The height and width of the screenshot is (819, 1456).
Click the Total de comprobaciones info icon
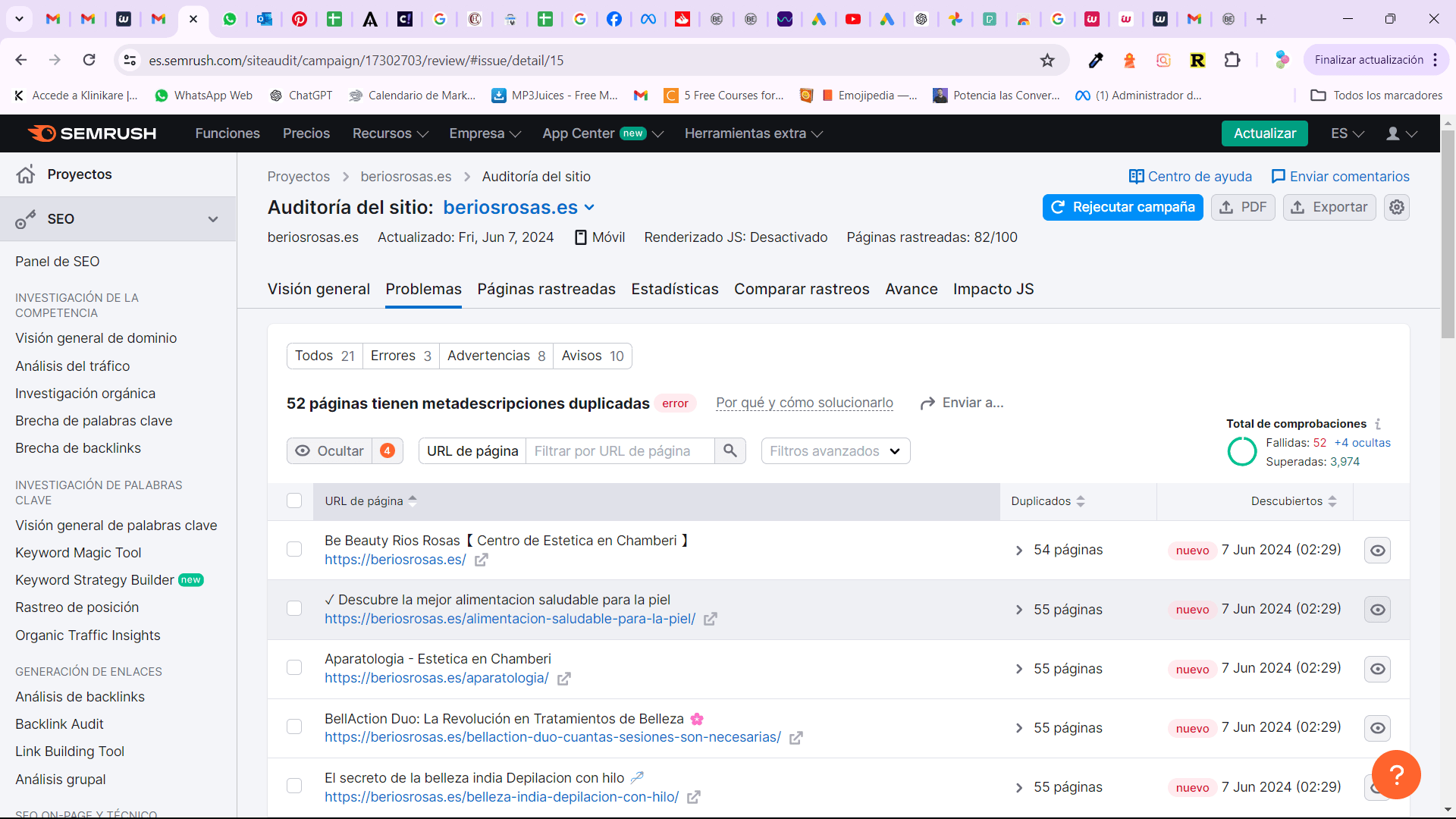pyautogui.click(x=1378, y=424)
